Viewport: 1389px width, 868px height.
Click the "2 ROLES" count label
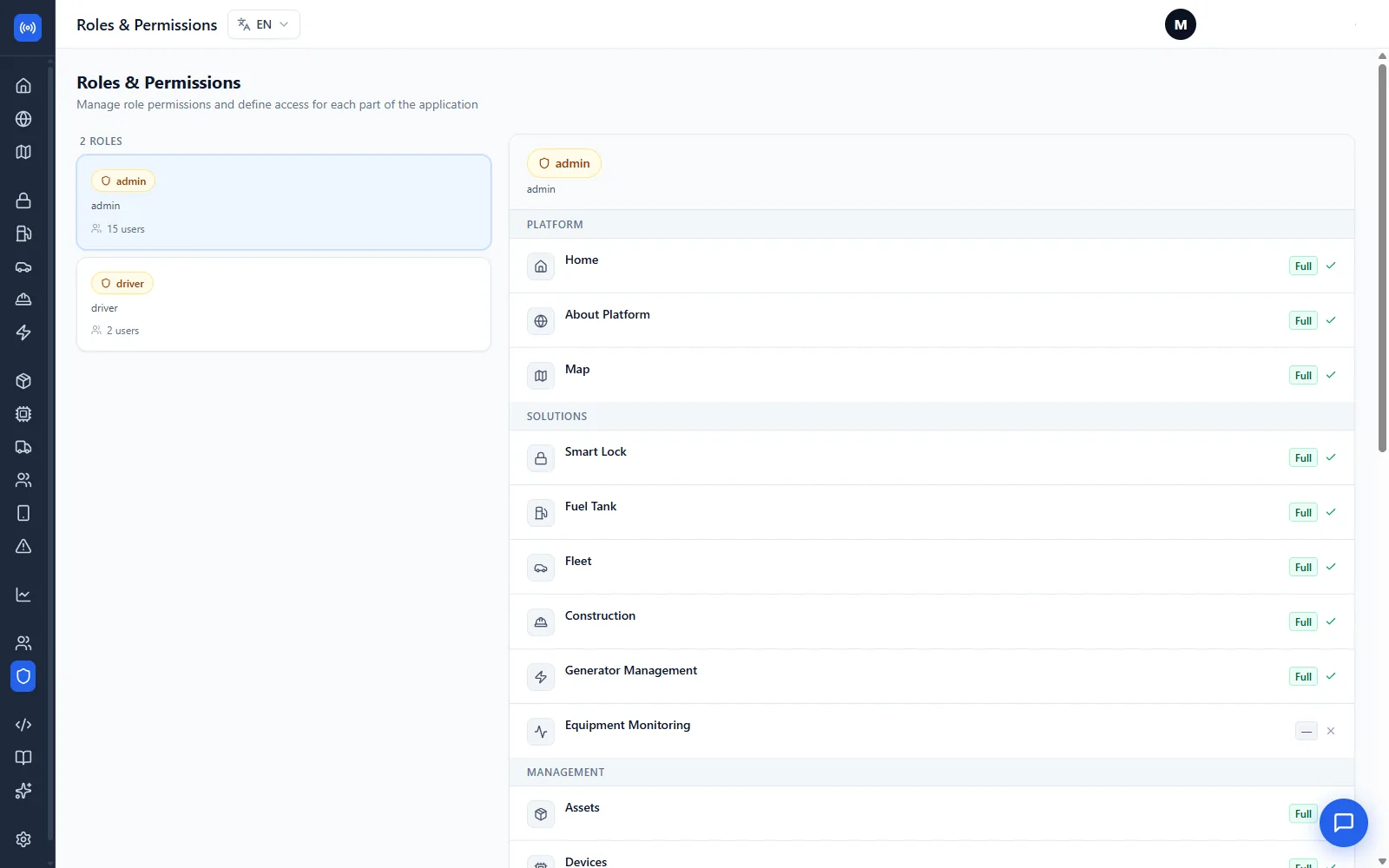pos(101,141)
